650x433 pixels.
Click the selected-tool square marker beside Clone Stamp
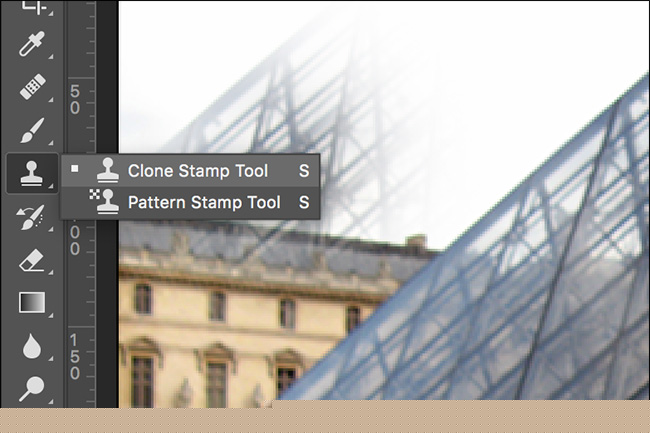[75, 169]
